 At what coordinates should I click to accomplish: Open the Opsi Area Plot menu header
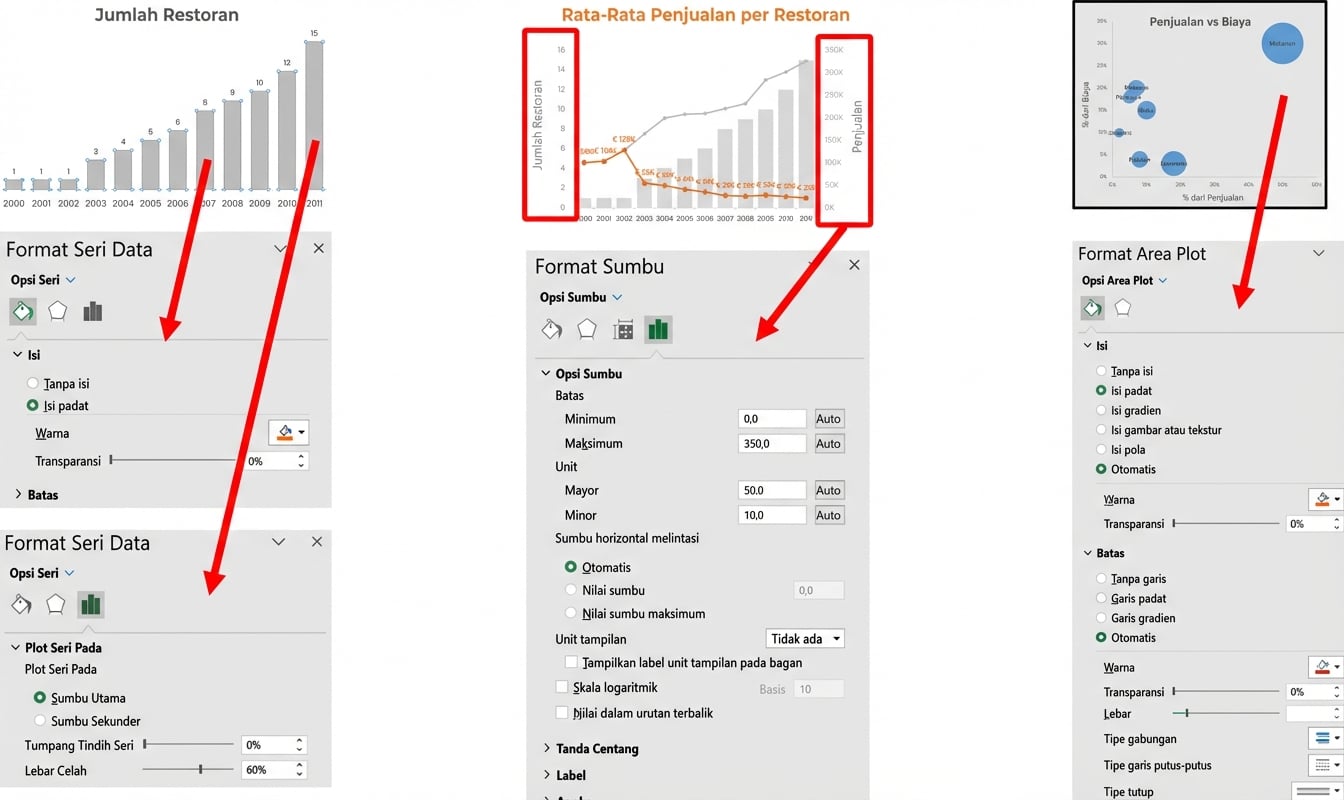1124,280
